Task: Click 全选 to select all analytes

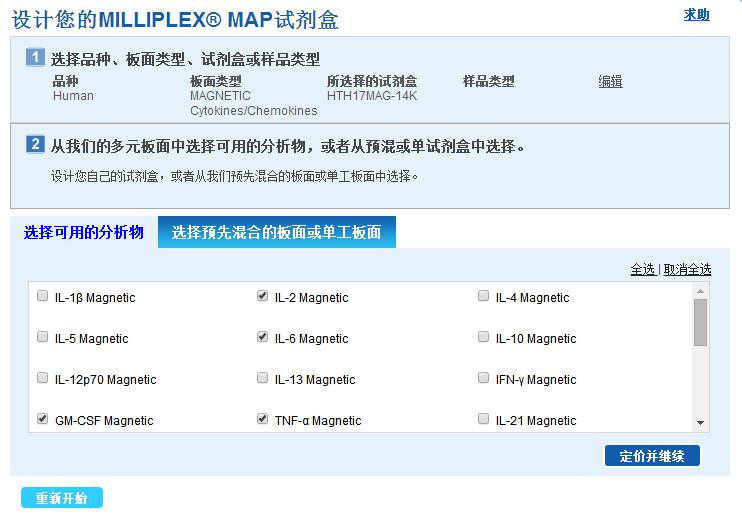Action: pyautogui.click(x=643, y=269)
